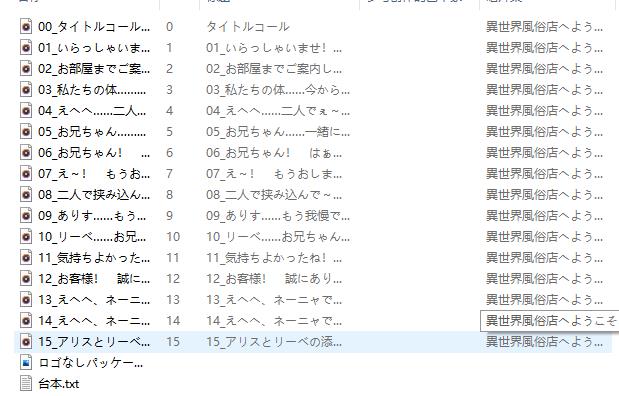
Task: Click the audio icon for 11_気持ちよかった
Action: (x=26, y=257)
